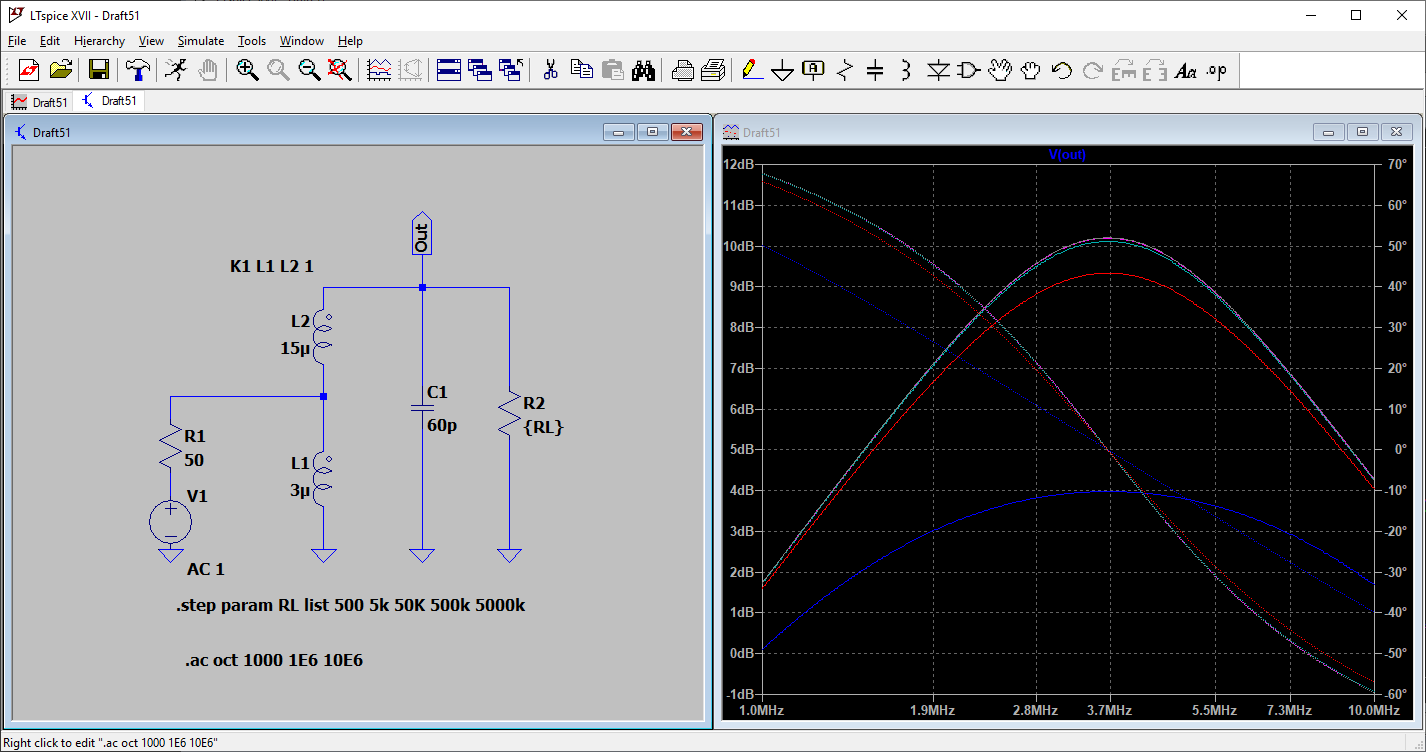Open the Simulate menu
1426x752 pixels.
200,41
